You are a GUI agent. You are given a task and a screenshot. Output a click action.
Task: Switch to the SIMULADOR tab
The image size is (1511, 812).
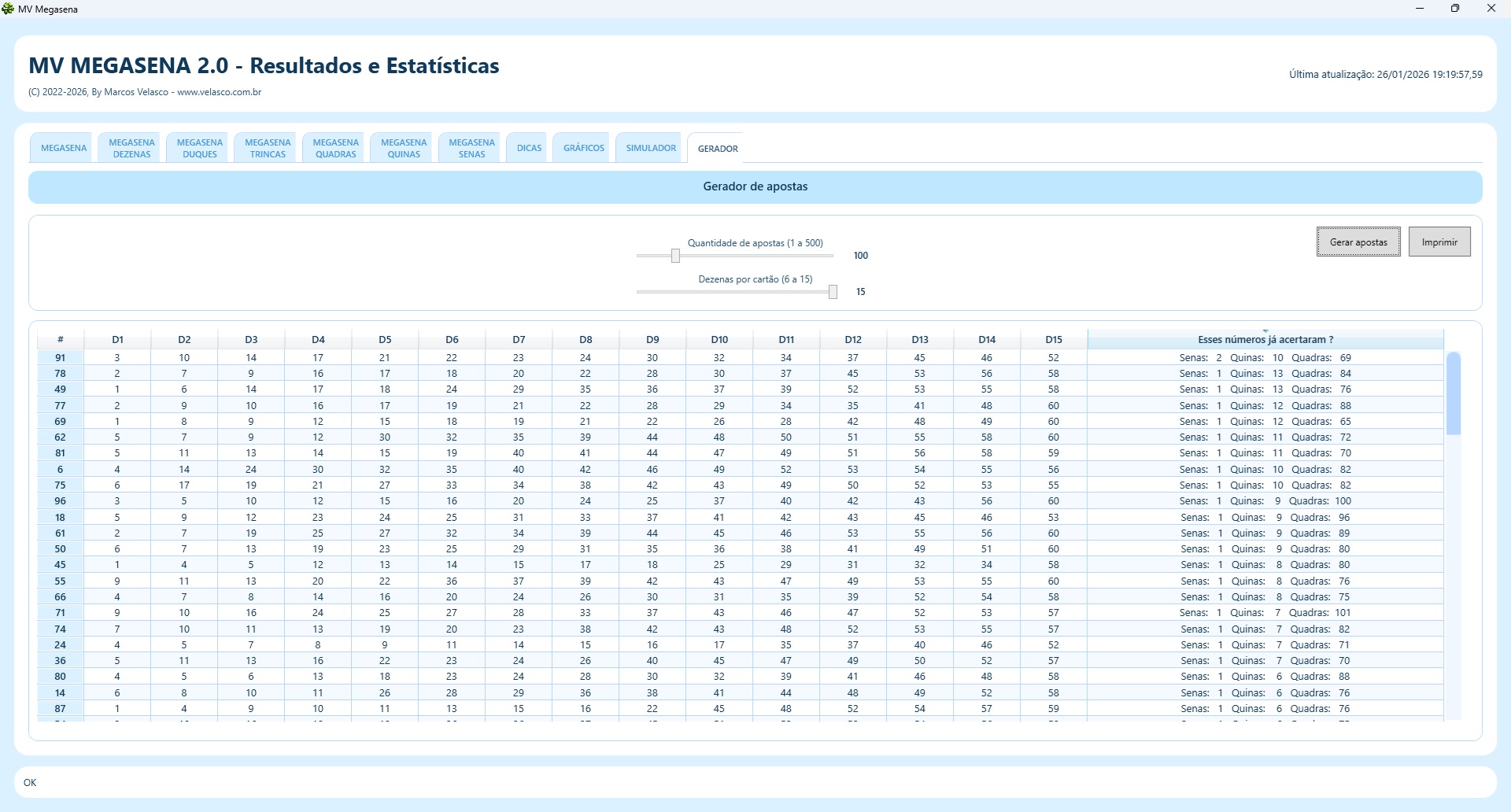[651, 148]
